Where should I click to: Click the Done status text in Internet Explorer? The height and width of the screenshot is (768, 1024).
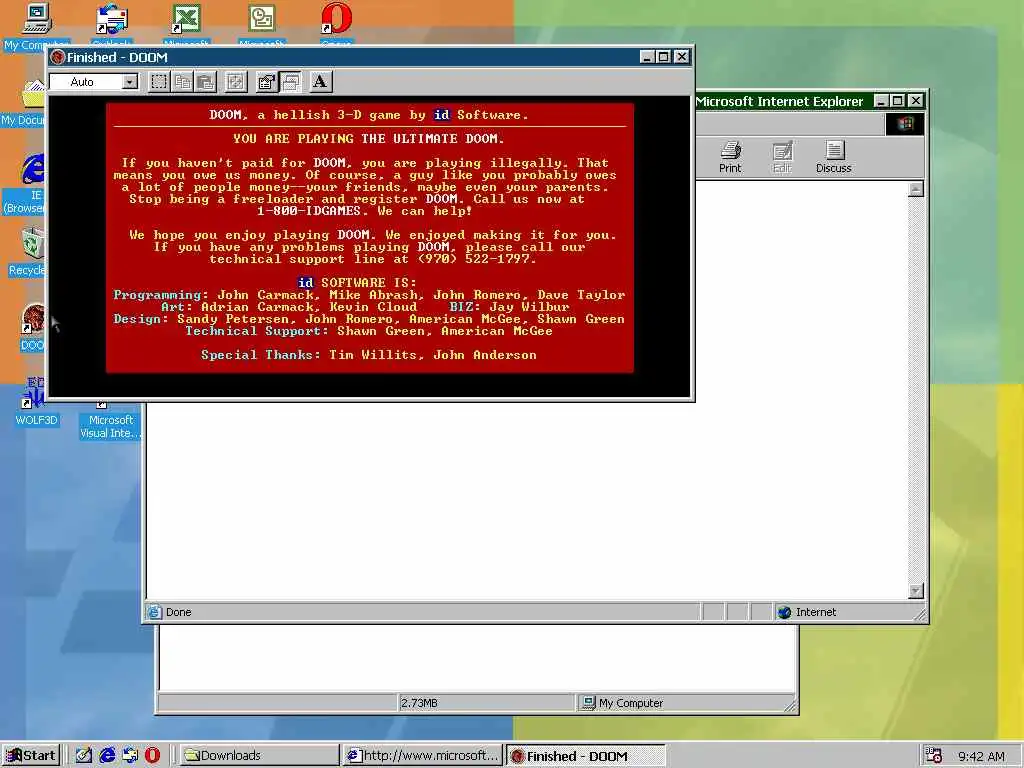178,612
